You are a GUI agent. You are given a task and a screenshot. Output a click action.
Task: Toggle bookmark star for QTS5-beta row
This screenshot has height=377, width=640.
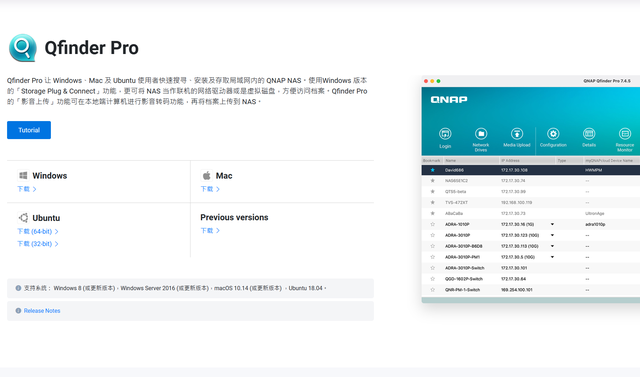click(433, 191)
